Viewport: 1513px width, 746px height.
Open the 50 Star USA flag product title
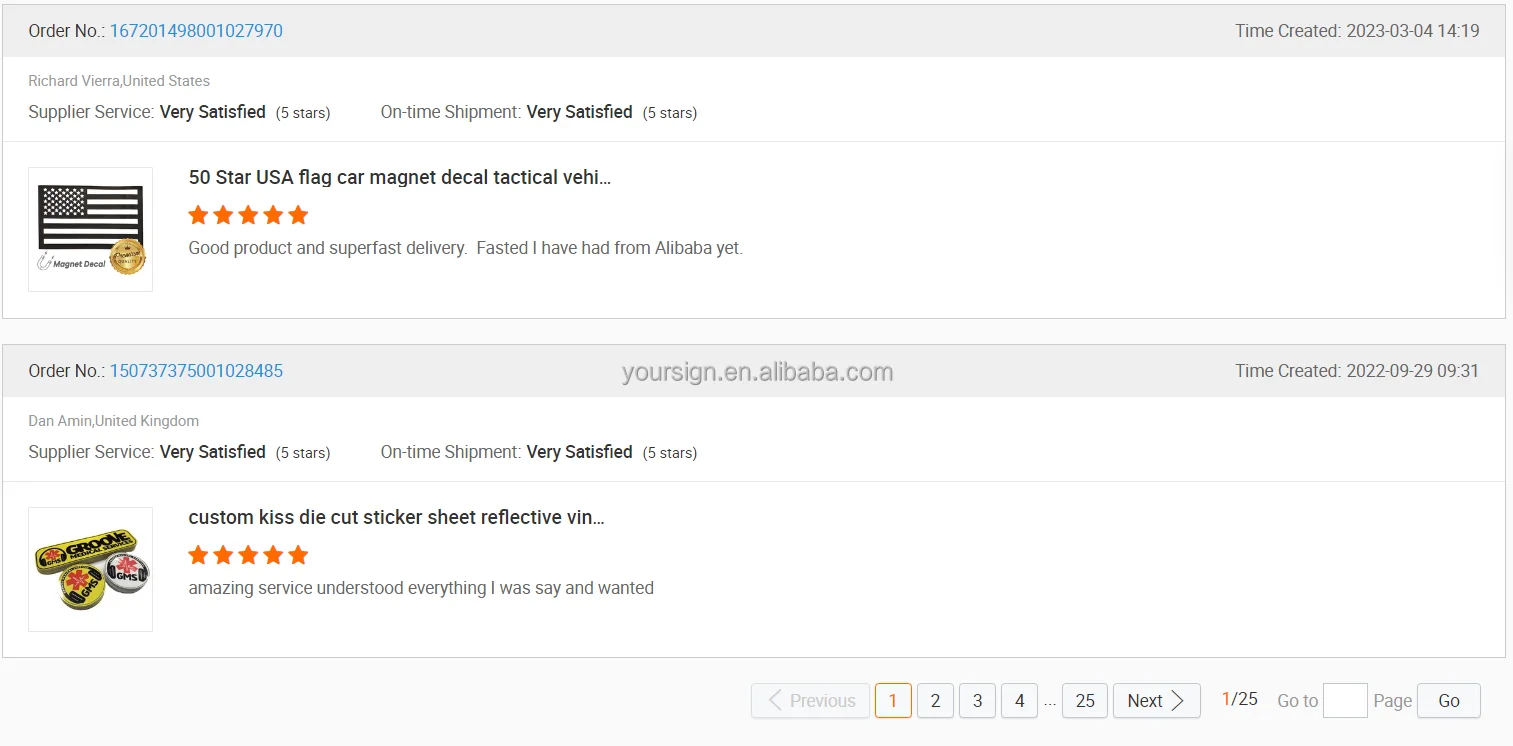tap(399, 178)
